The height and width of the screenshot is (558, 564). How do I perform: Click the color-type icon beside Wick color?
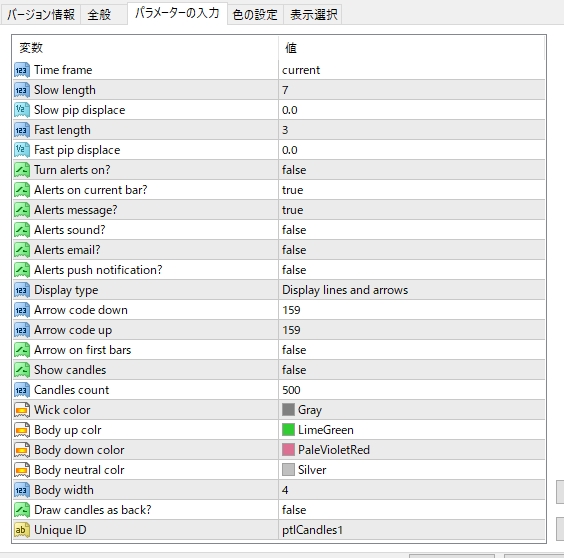click(22, 409)
